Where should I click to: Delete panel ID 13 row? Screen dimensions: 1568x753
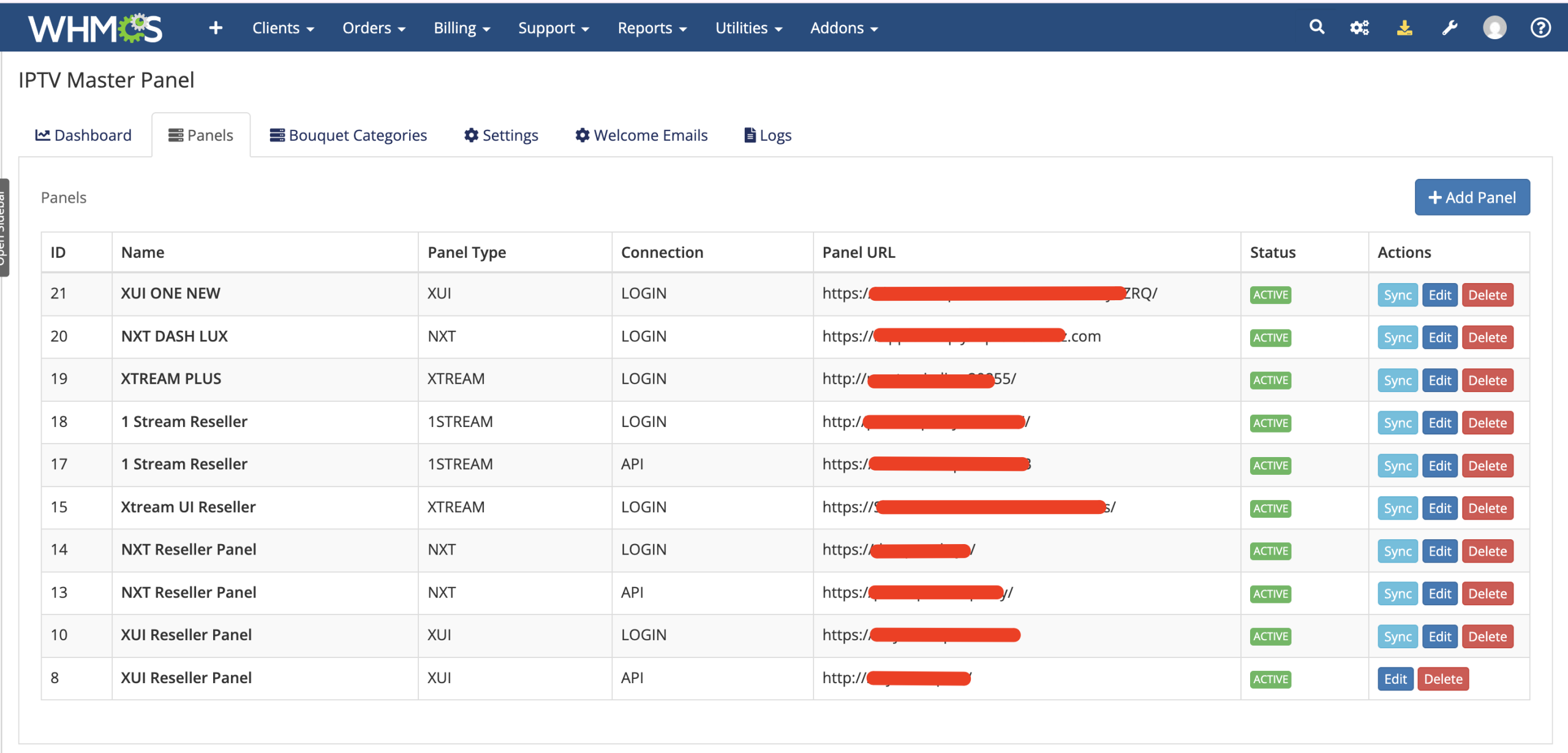(x=1487, y=594)
